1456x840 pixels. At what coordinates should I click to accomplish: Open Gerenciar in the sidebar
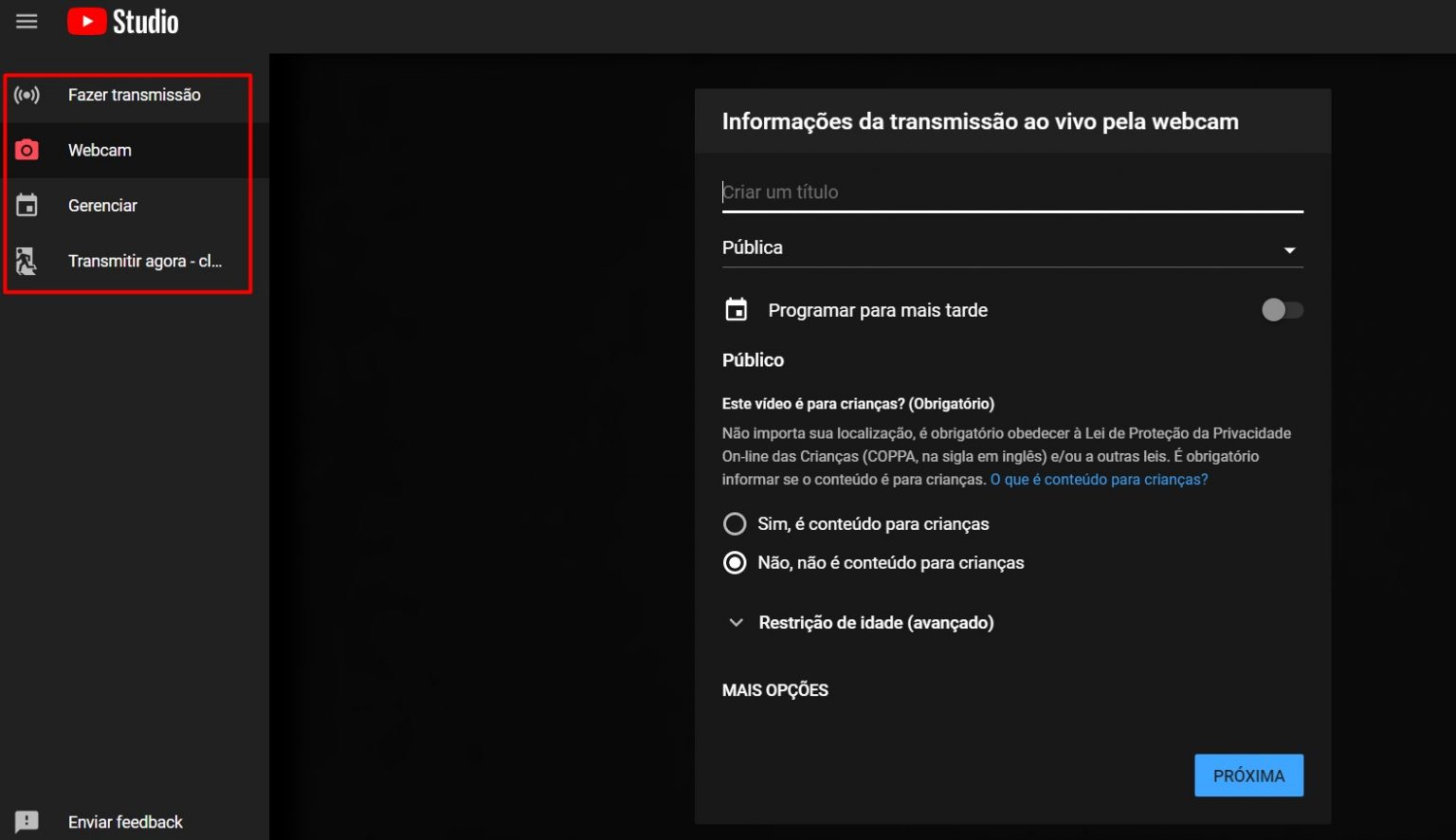coord(102,206)
